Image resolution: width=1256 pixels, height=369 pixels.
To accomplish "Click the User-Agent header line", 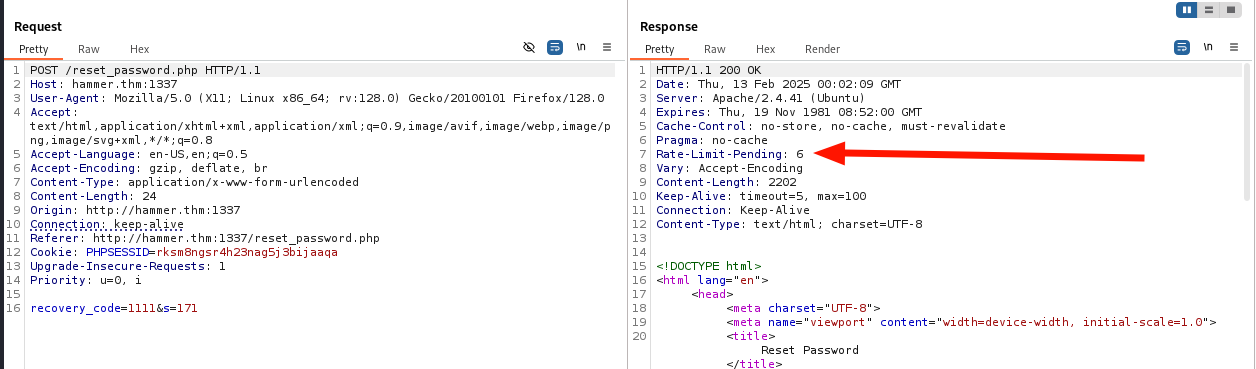I will pos(317,98).
